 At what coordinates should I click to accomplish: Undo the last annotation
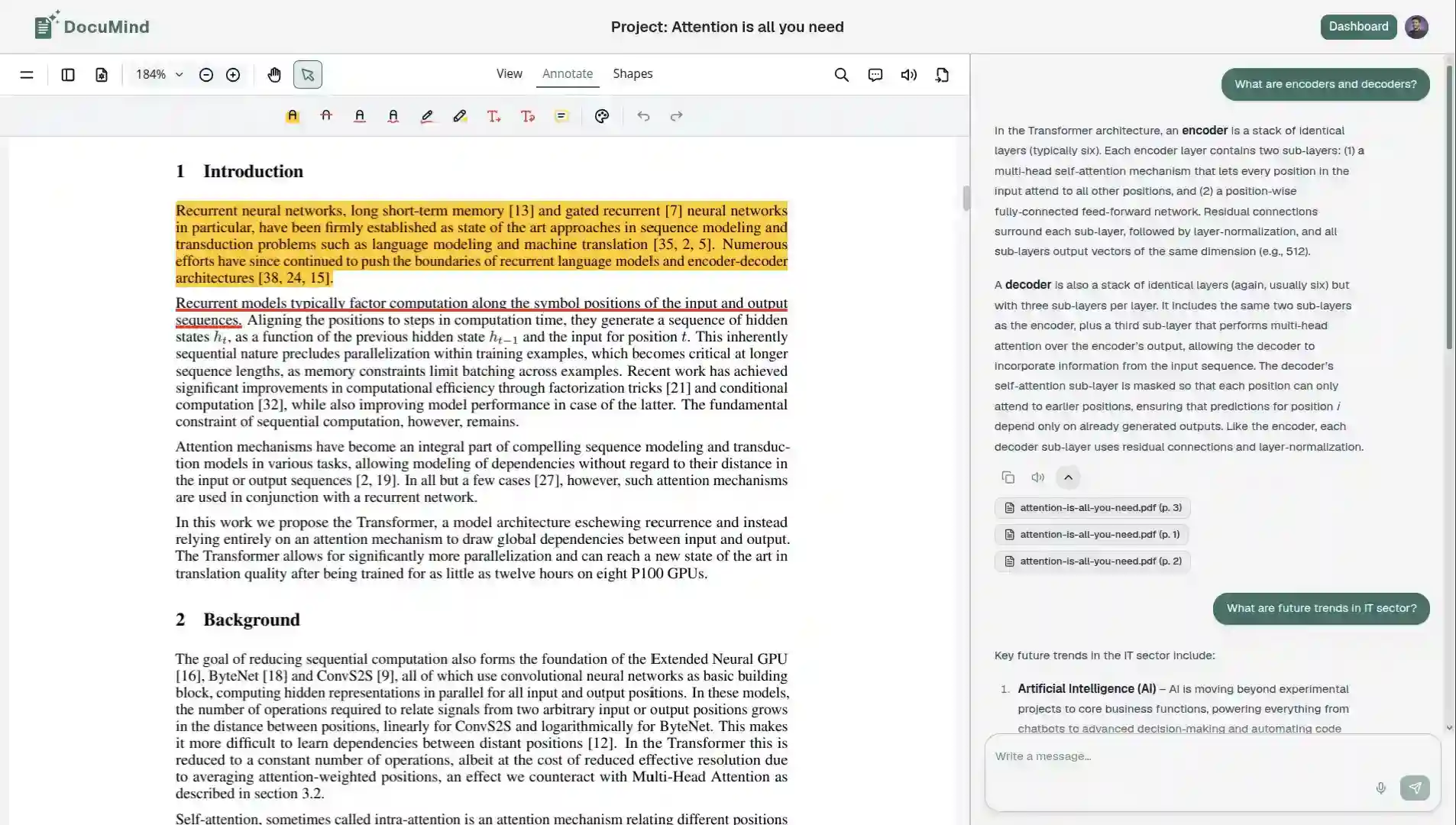point(643,116)
